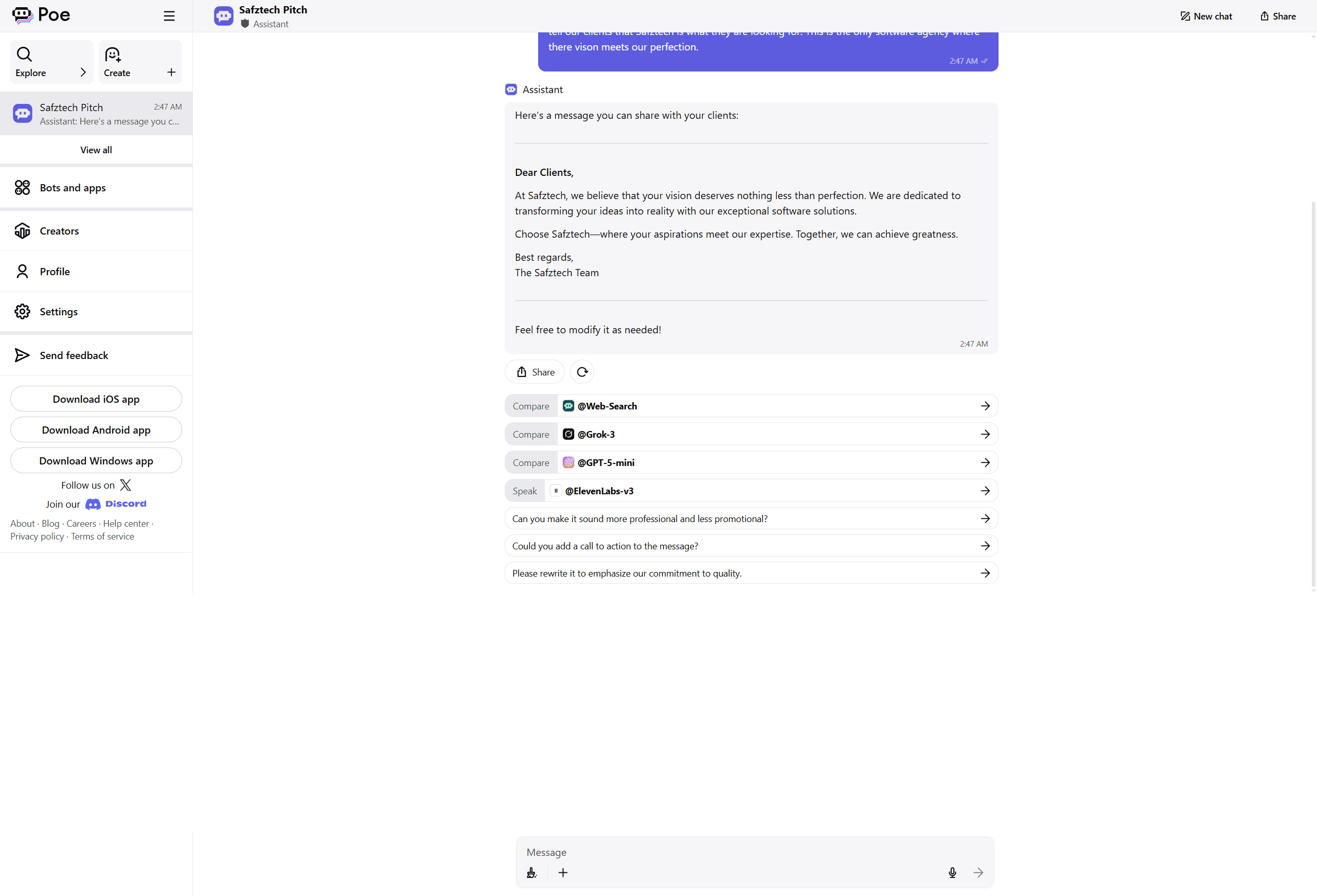Open the Create bot panel
The image size is (1317, 896).
117,61
